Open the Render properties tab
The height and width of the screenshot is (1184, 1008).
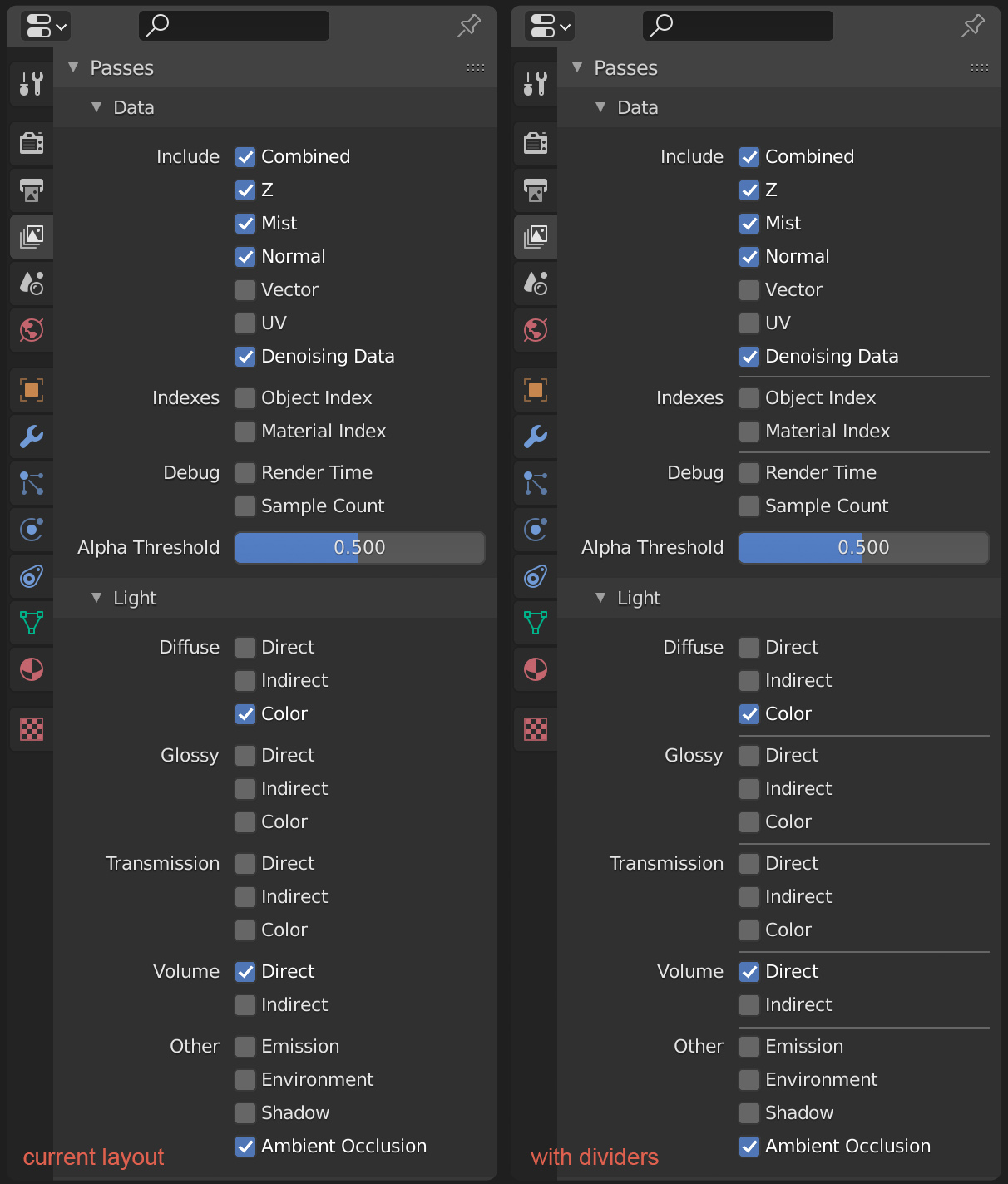click(31, 143)
